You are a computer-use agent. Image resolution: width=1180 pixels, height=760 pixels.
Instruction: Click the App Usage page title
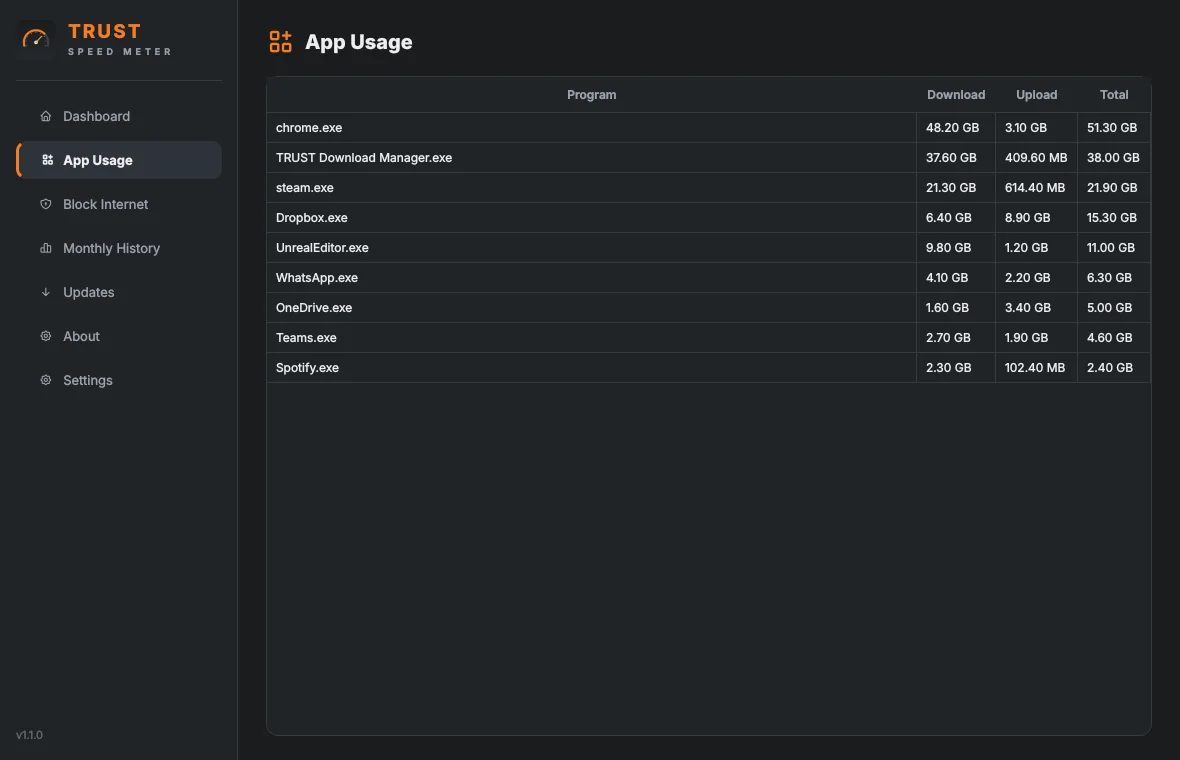pos(358,42)
